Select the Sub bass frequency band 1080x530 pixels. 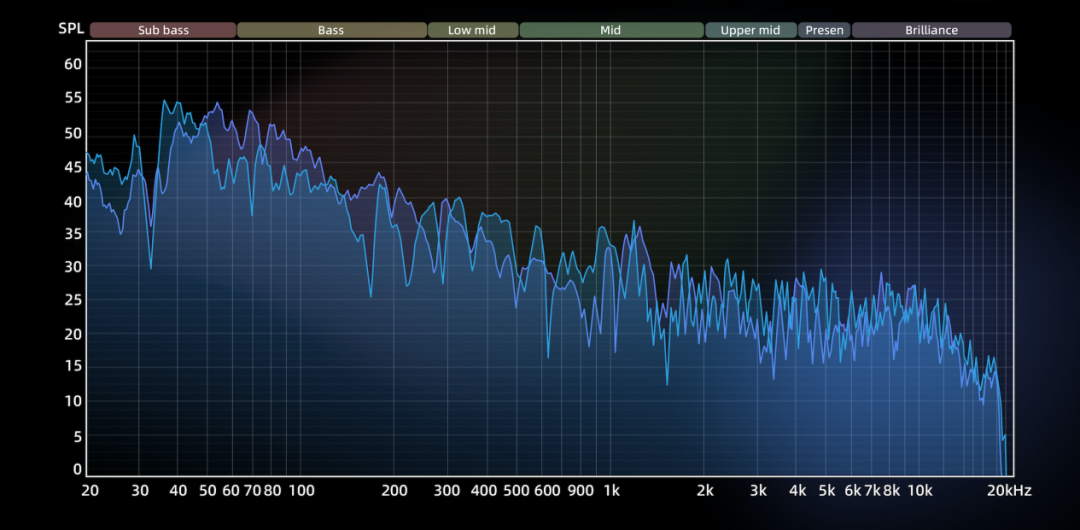click(163, 30)
